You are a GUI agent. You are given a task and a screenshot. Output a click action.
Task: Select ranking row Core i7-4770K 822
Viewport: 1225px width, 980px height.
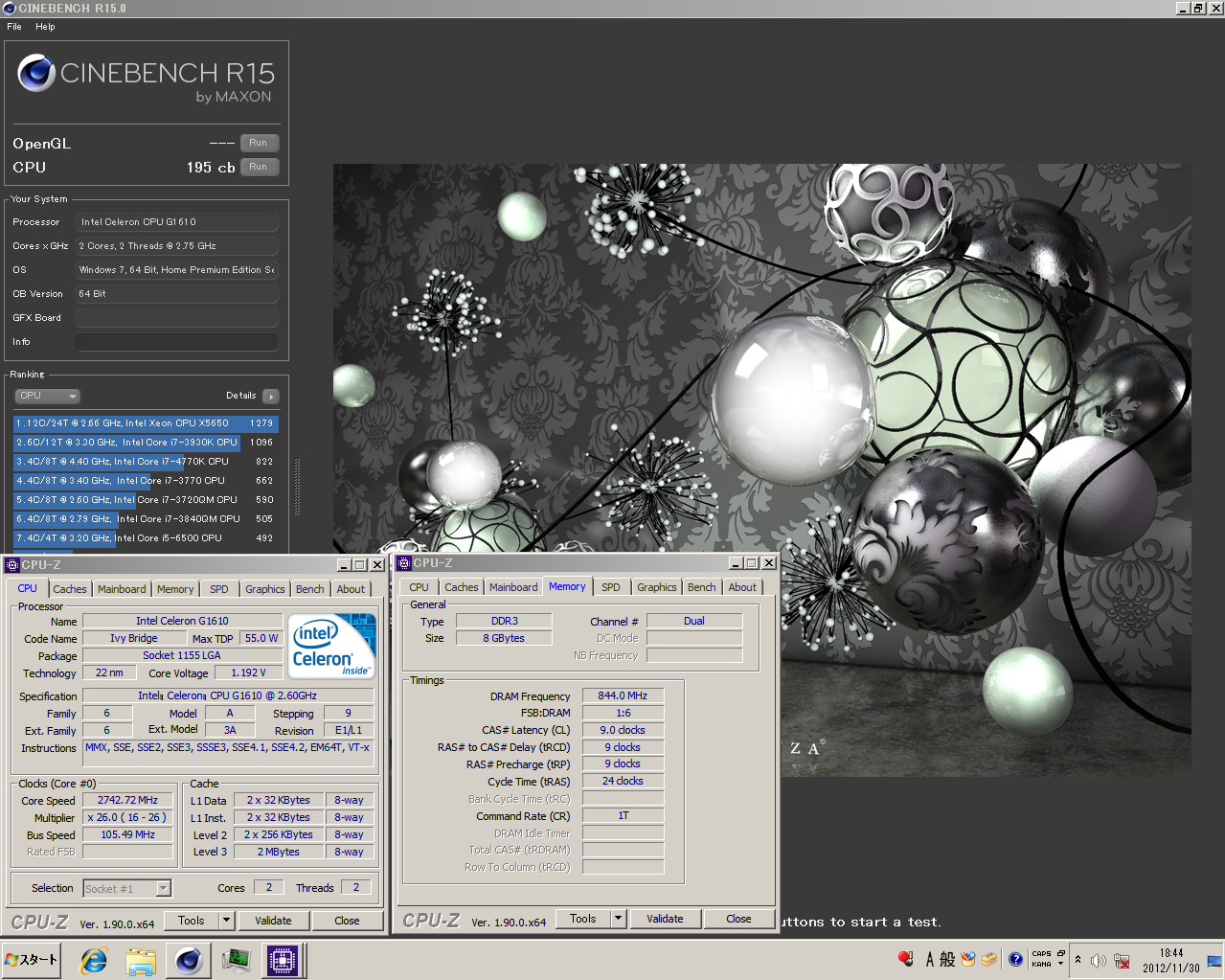[x=146, y=462]
